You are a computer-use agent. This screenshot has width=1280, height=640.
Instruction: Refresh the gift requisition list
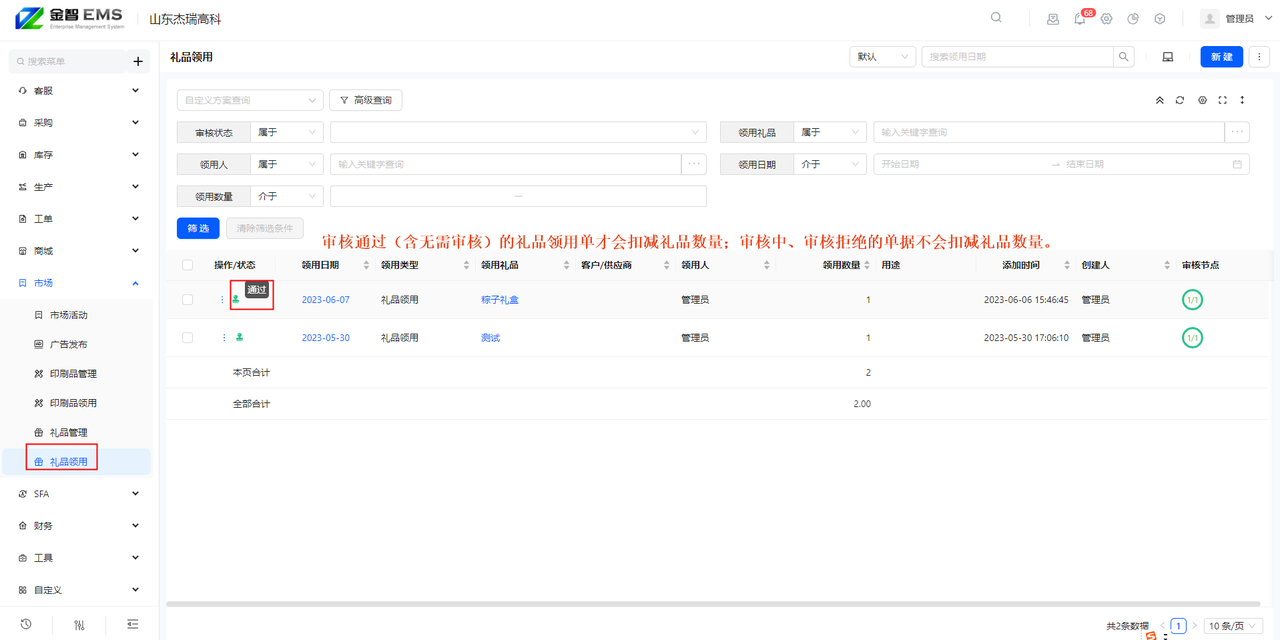tap(1180, 100)
